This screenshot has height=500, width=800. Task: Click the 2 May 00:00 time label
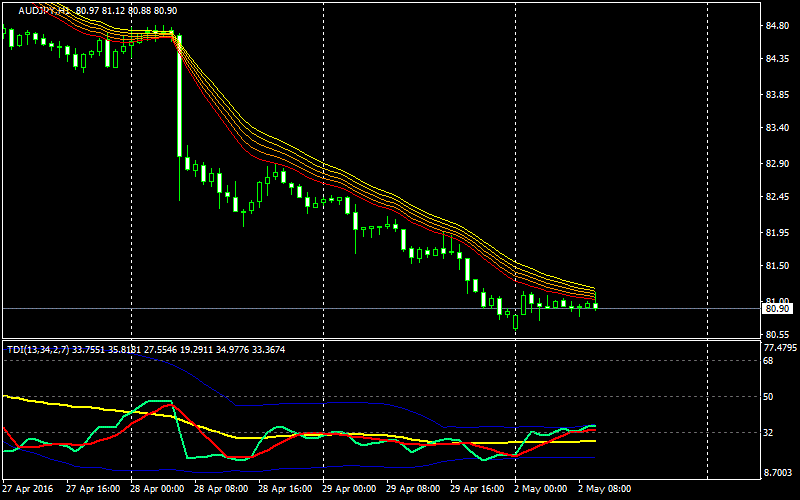pos(543,490)
